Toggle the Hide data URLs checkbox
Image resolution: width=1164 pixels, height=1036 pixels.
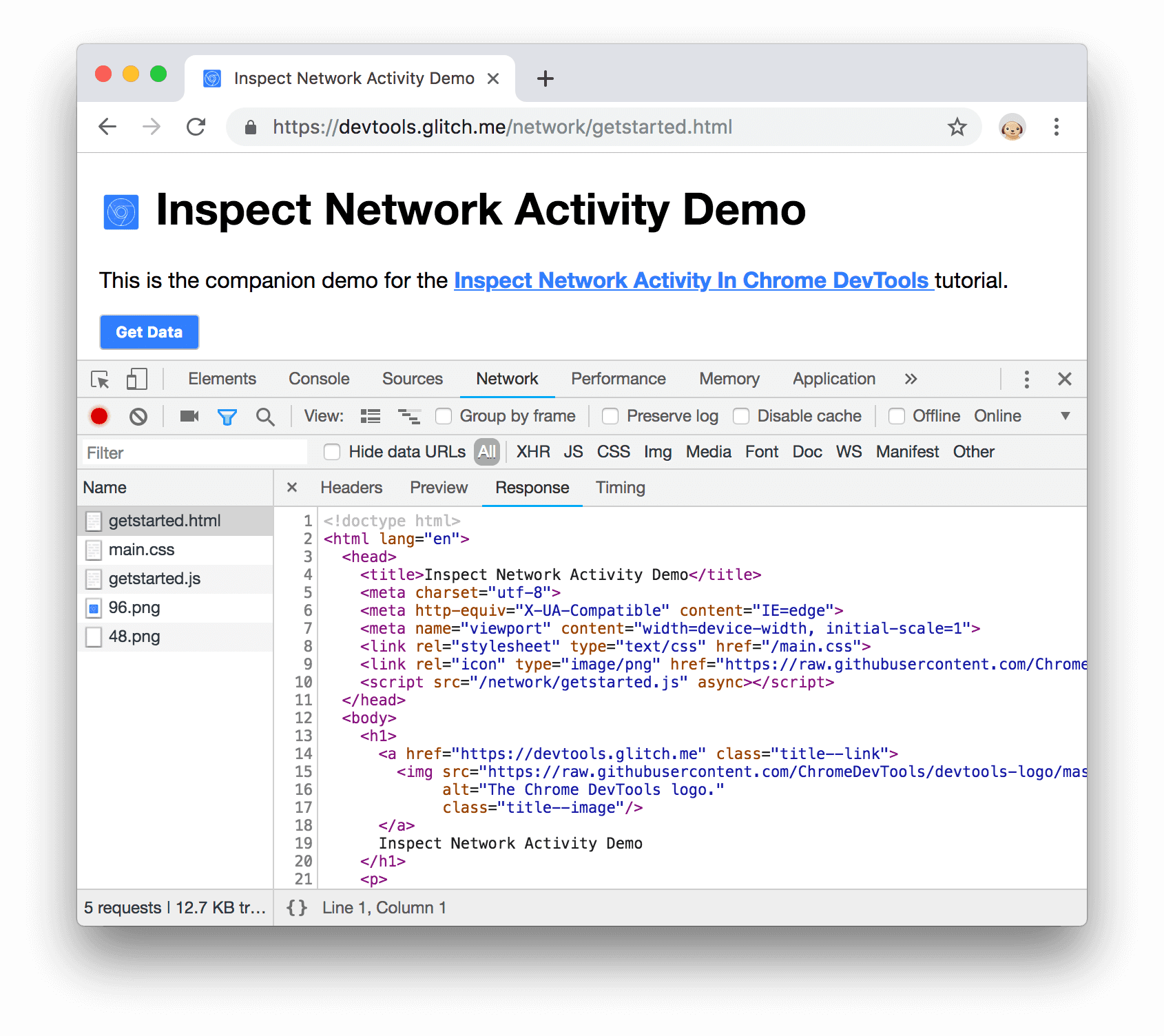pos(332,452)
